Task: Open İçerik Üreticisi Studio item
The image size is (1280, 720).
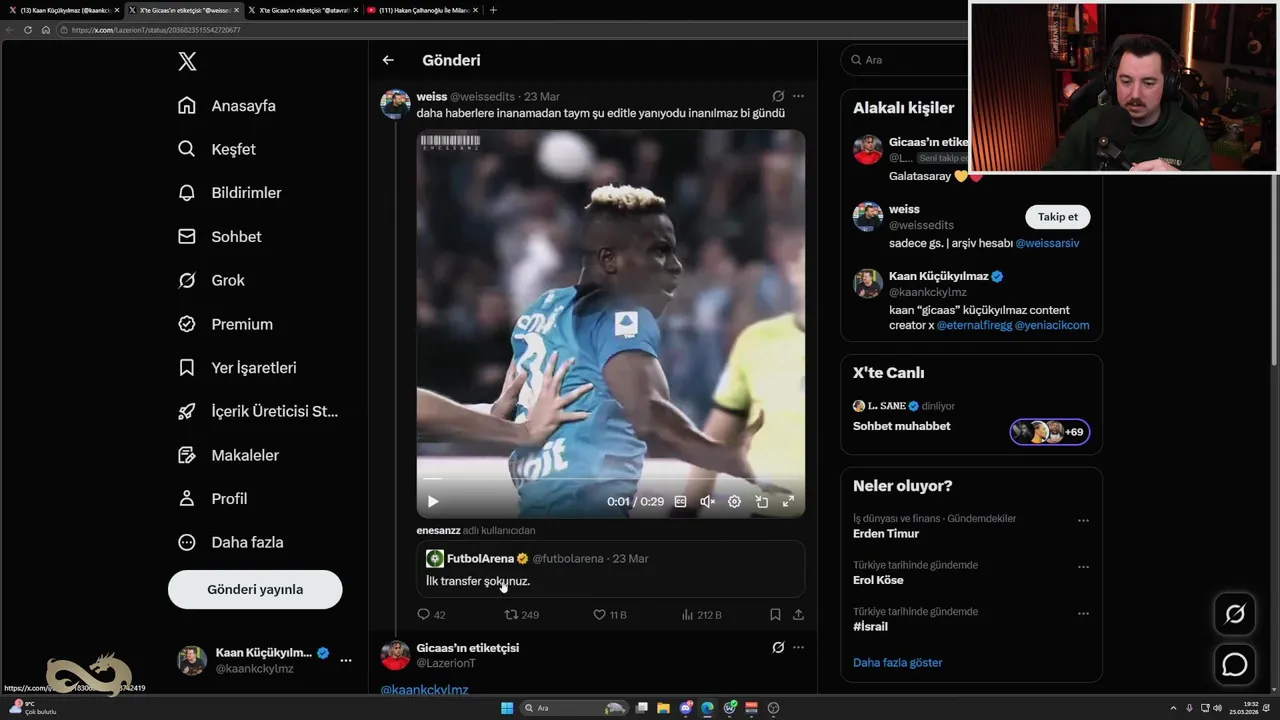Action: [258, 411]
